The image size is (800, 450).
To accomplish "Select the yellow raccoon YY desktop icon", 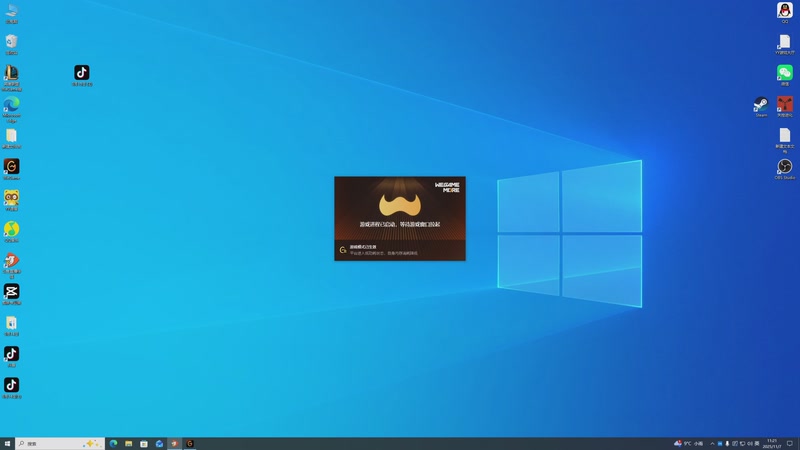I will point(11,198).
